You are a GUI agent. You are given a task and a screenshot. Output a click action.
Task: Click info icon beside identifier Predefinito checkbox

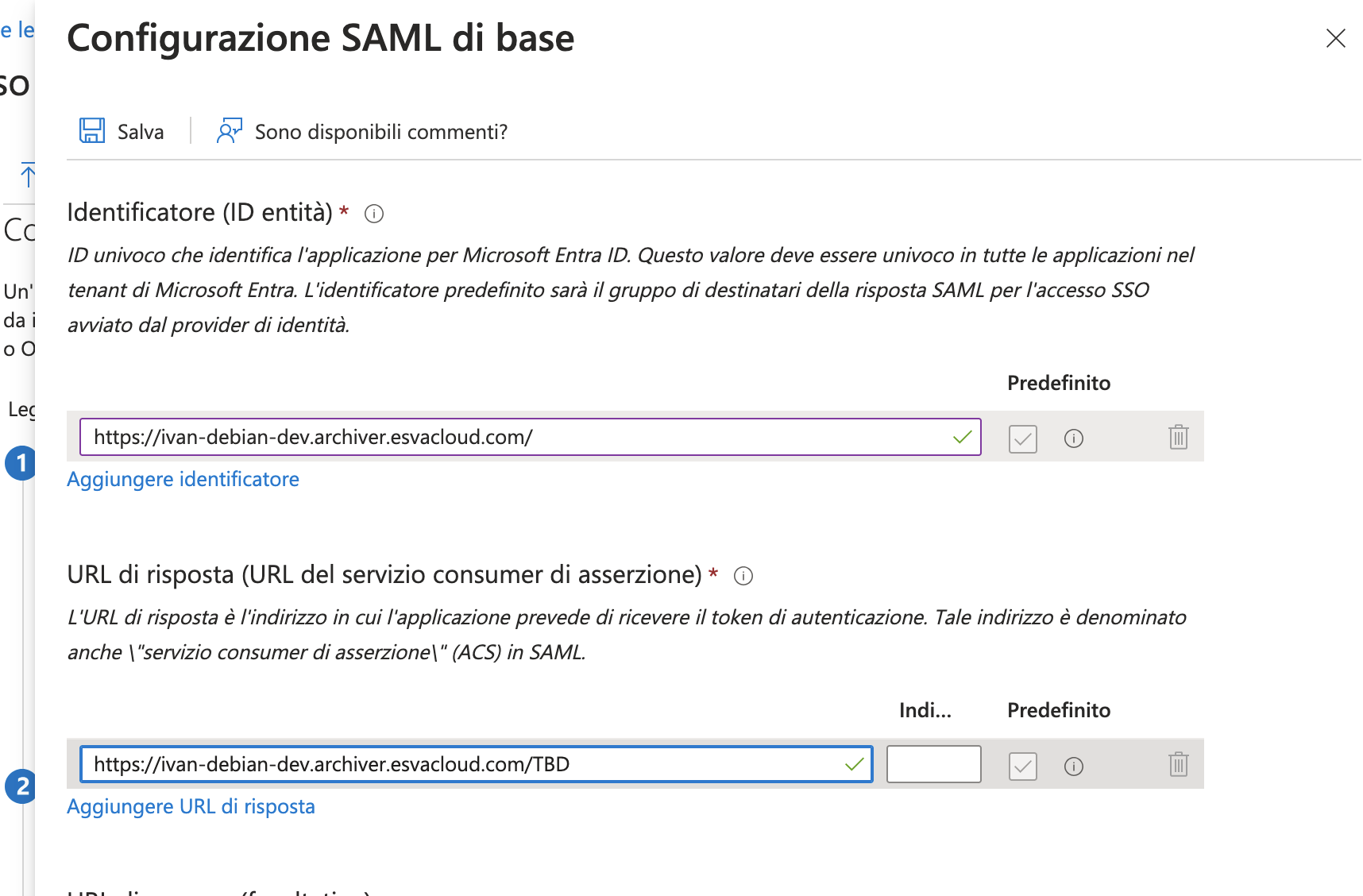coord(1074,438)
